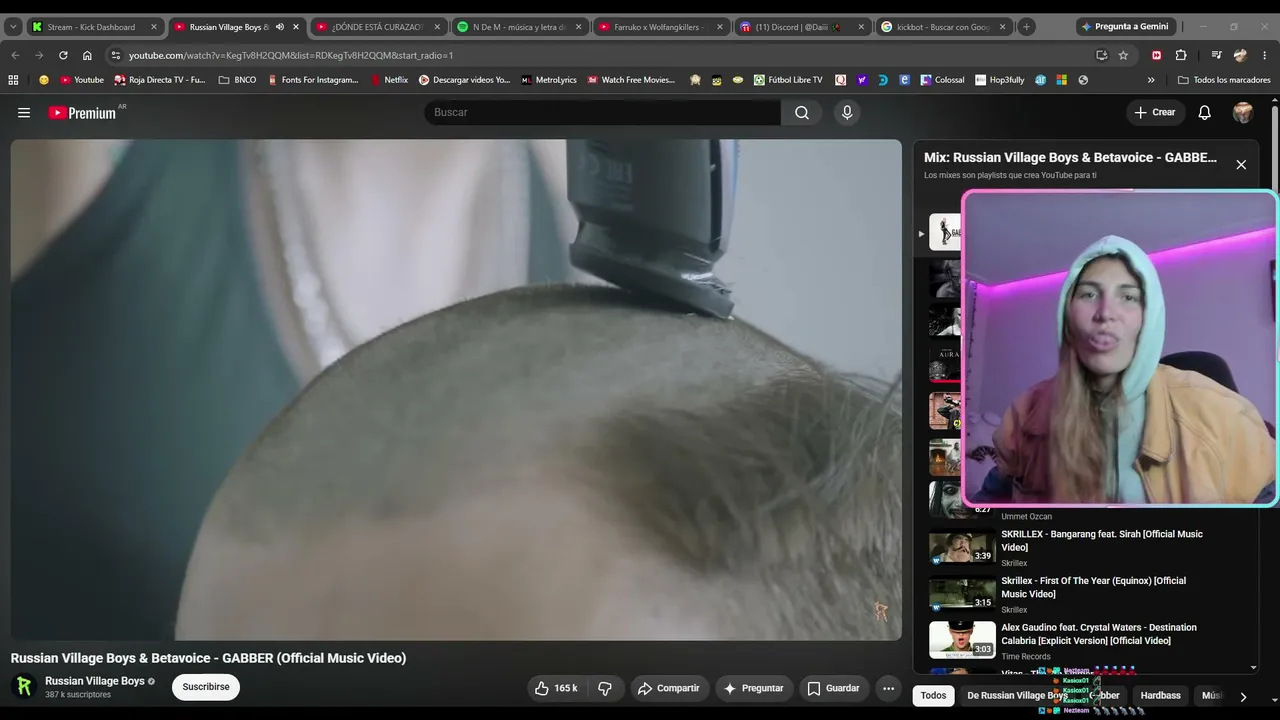The width and height of the screenshot is (1280, 720).
Task: Close the Mix playlist panel
Action: [1241, 165]
